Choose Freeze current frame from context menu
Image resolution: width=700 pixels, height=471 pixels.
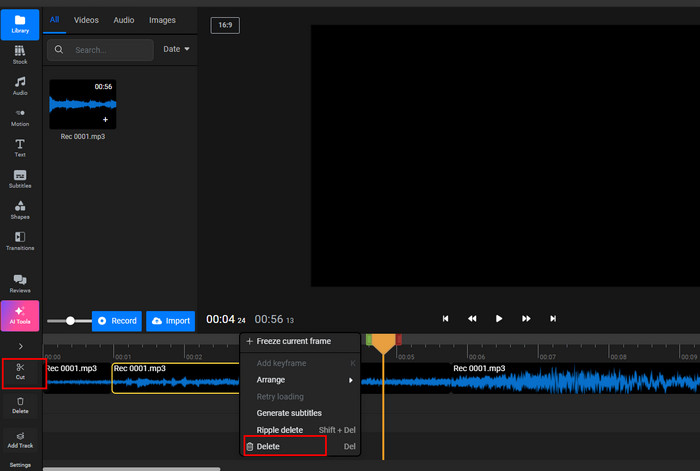300,341
